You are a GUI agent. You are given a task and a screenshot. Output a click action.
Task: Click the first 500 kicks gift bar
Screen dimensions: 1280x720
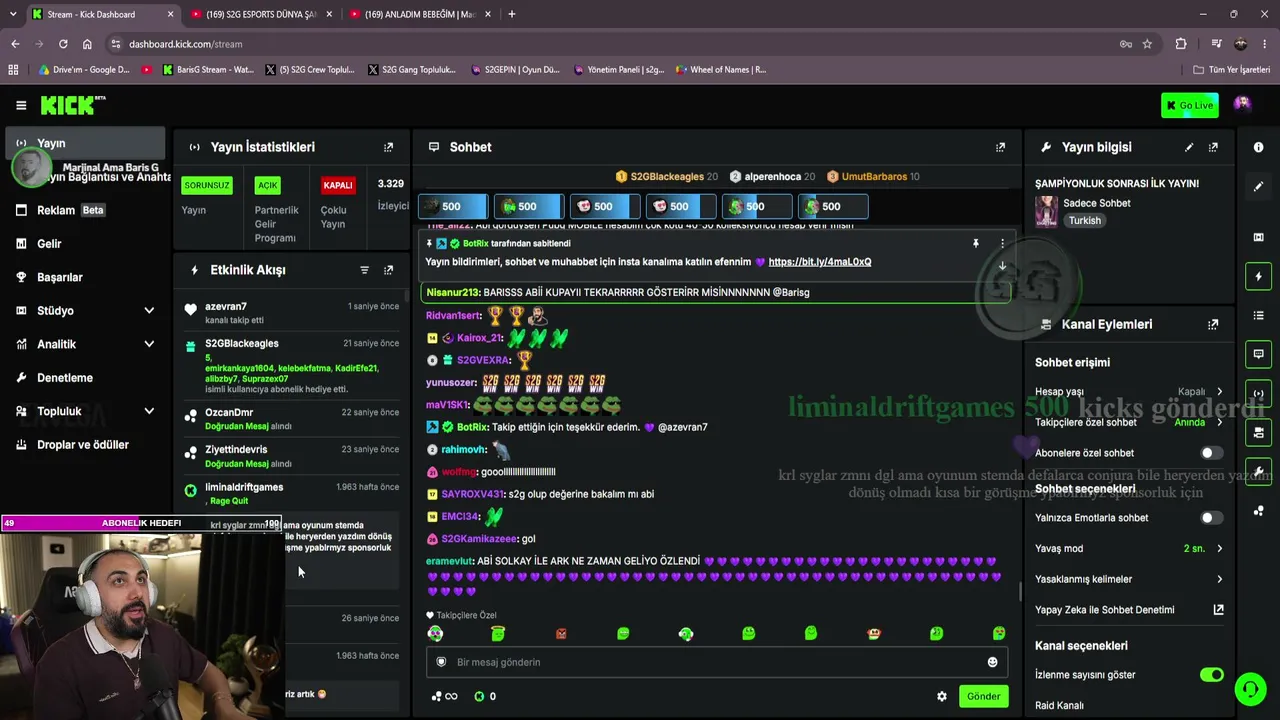452,207
